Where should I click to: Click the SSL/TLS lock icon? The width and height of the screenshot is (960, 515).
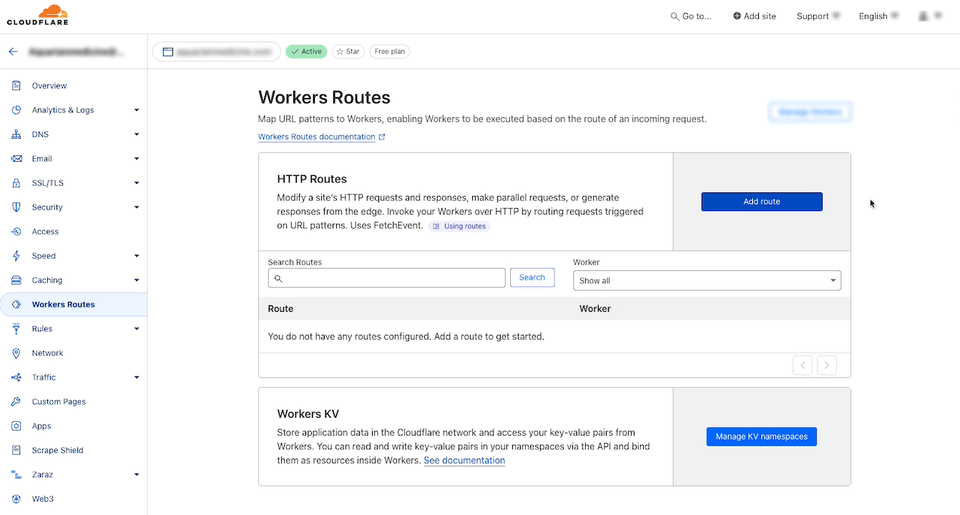[17, 182]
